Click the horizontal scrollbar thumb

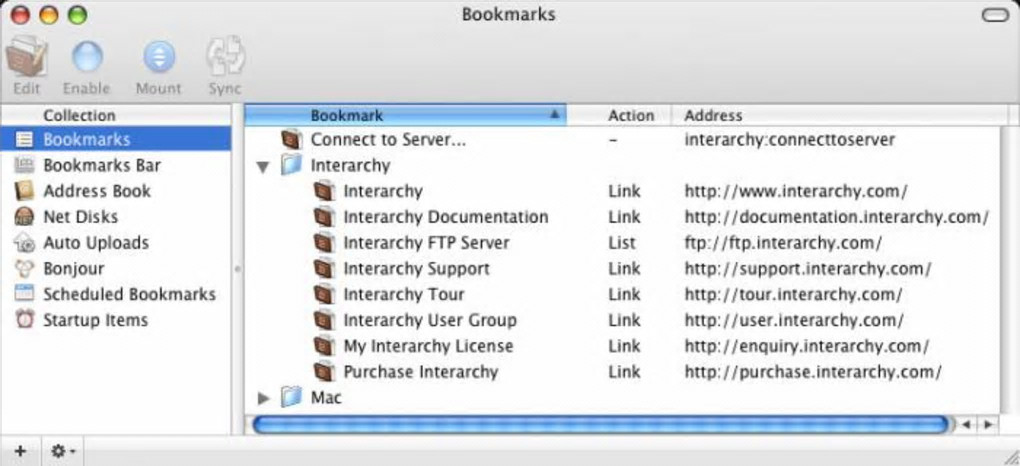coord(600,425)
